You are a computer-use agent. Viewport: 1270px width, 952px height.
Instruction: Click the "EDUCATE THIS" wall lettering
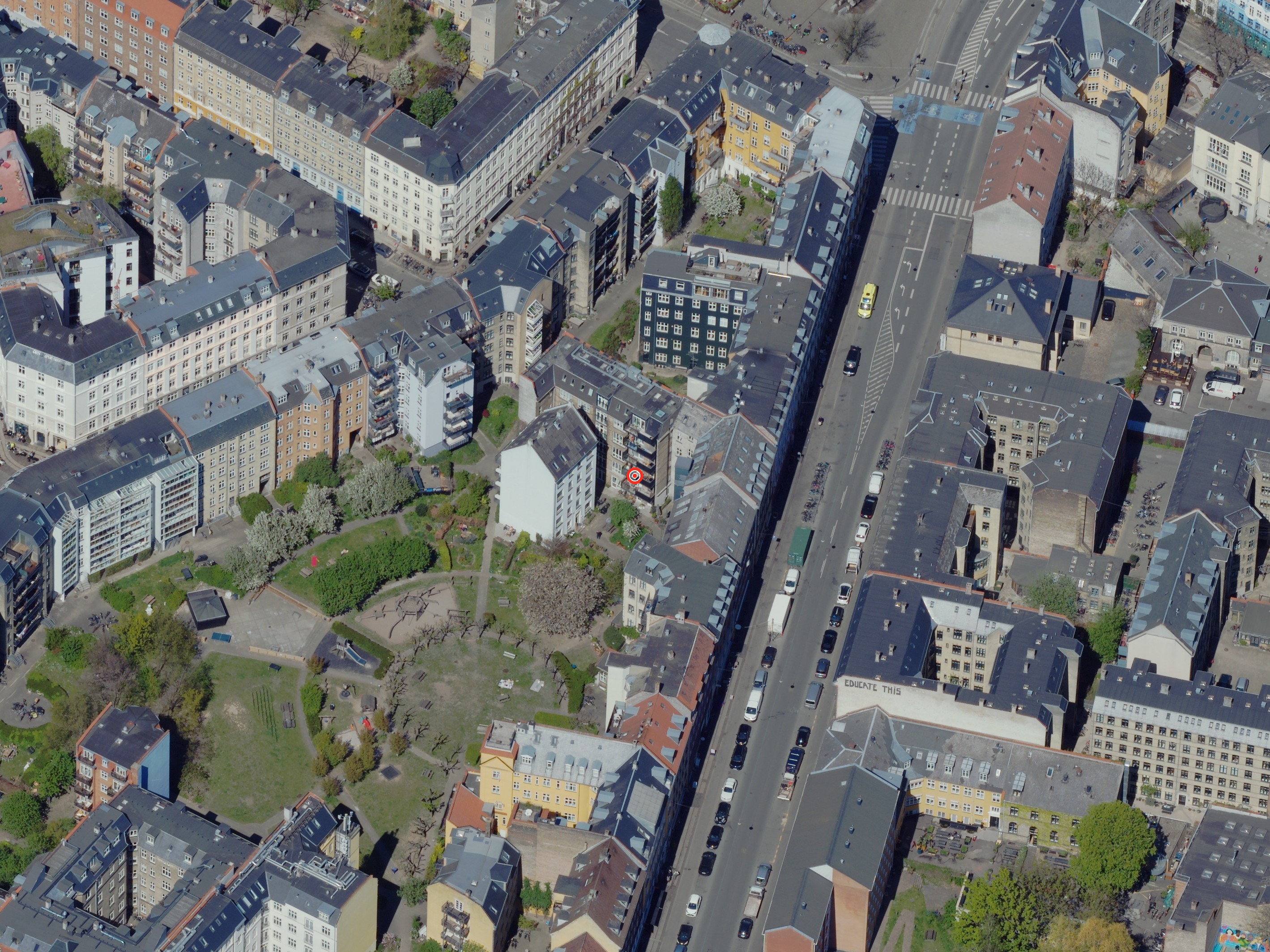(x=872, y=687)
